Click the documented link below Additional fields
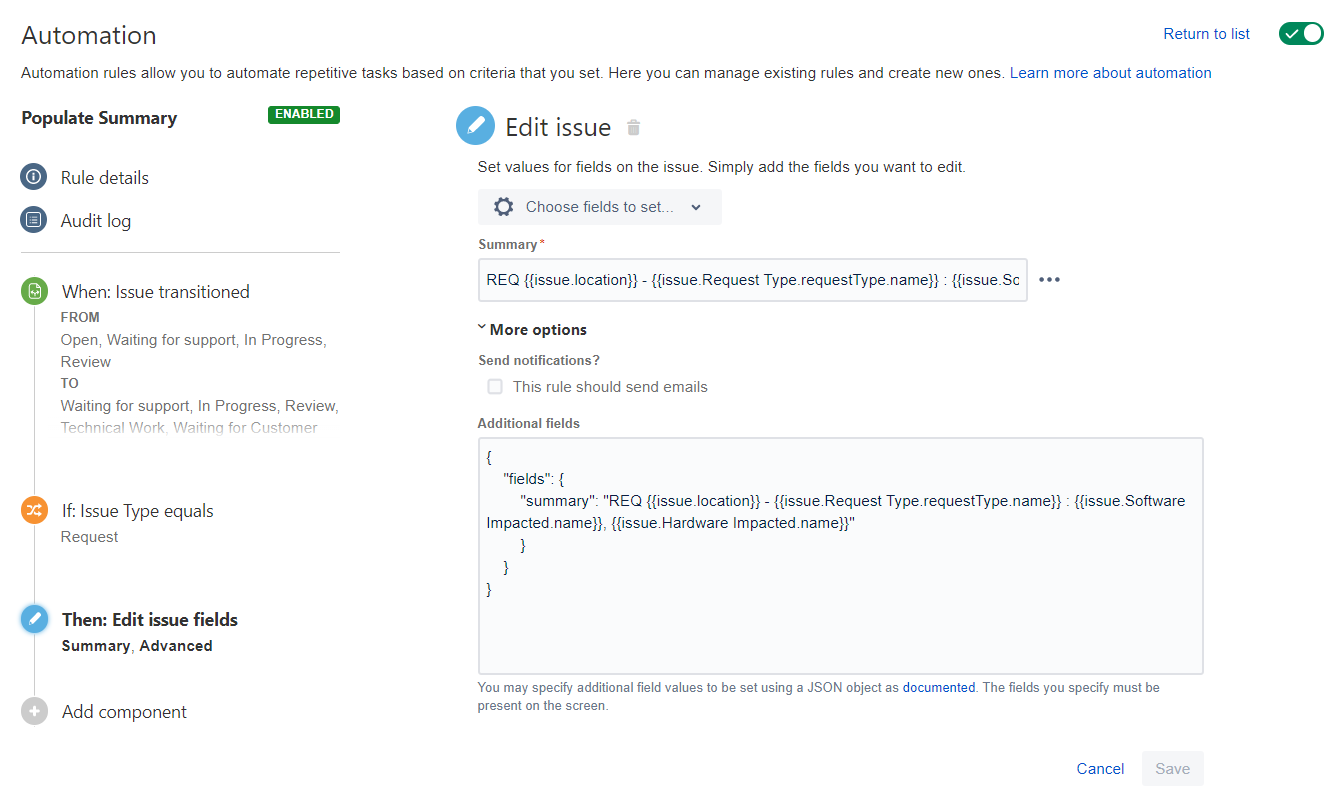 938,687
